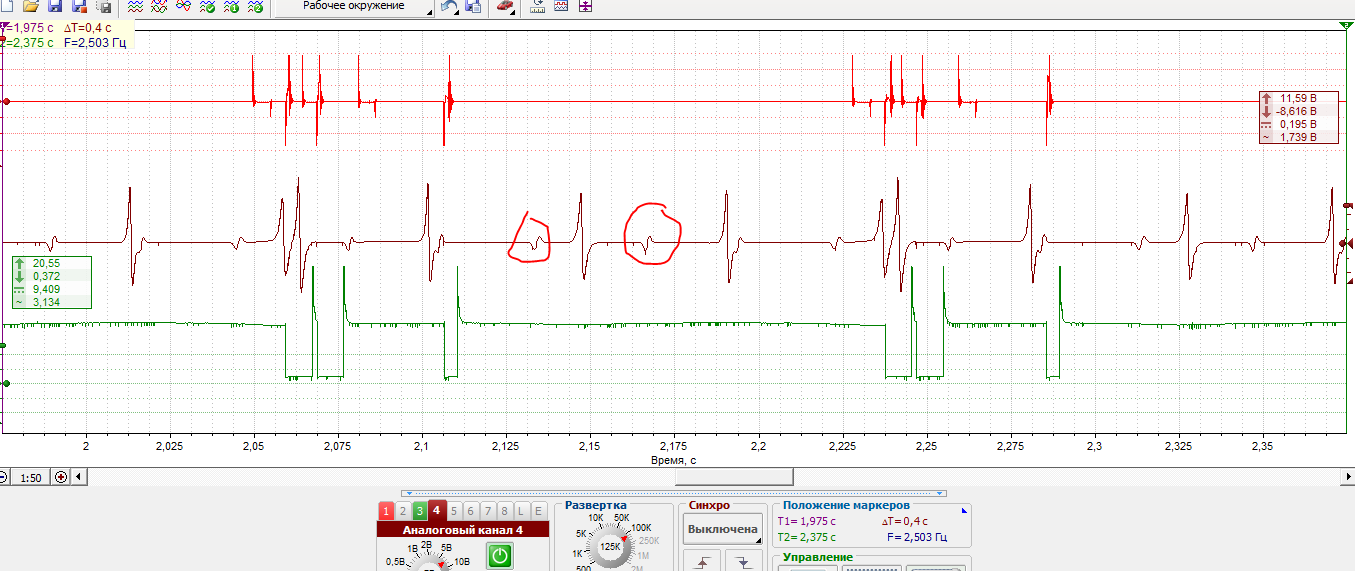
Task: Select channel tab 6
Action: coord(471,510)
